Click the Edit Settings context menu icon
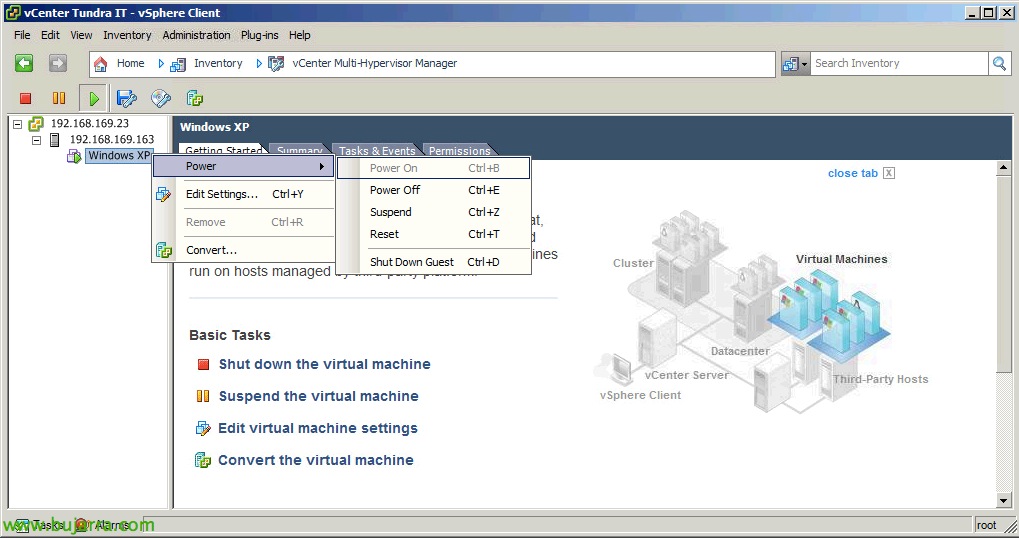Viewport: 1019px width, 538px height. tap(163, 194)
